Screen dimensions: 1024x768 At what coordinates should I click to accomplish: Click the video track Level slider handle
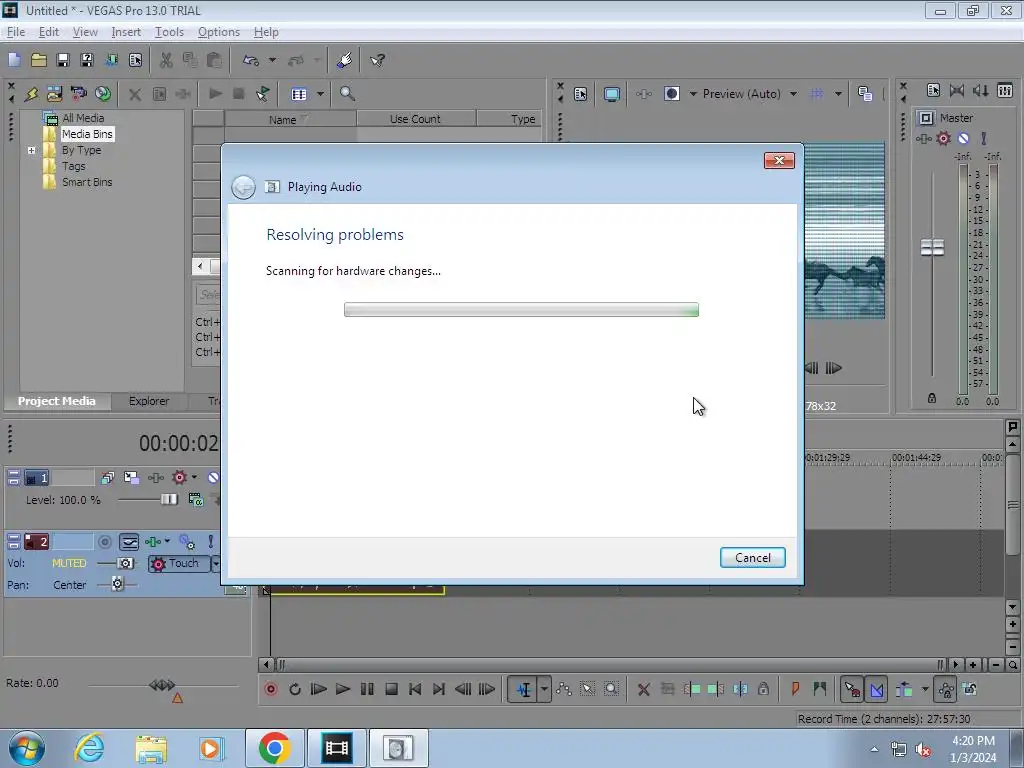click(x=169, y=500)
